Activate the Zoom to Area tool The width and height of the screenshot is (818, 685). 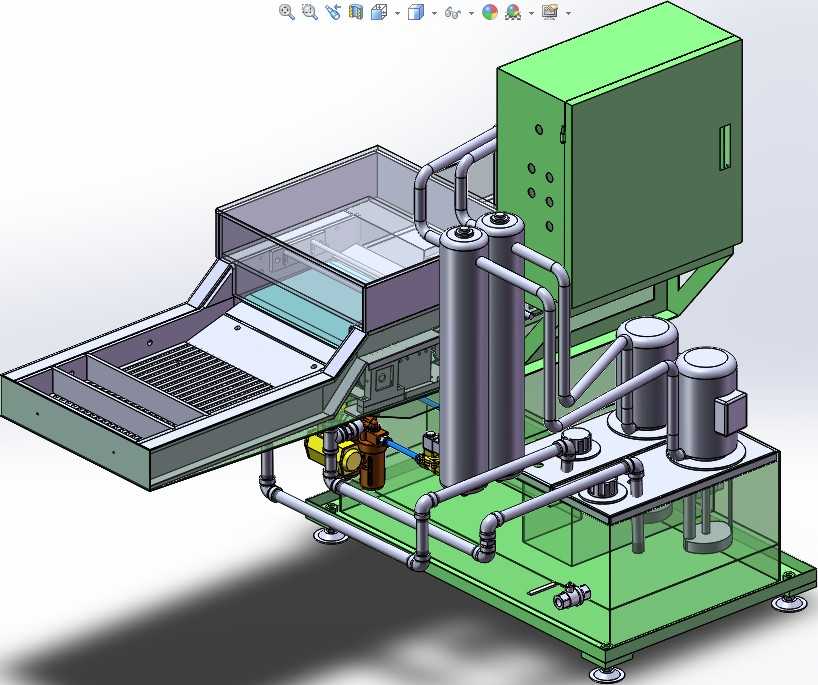point(309,12)
